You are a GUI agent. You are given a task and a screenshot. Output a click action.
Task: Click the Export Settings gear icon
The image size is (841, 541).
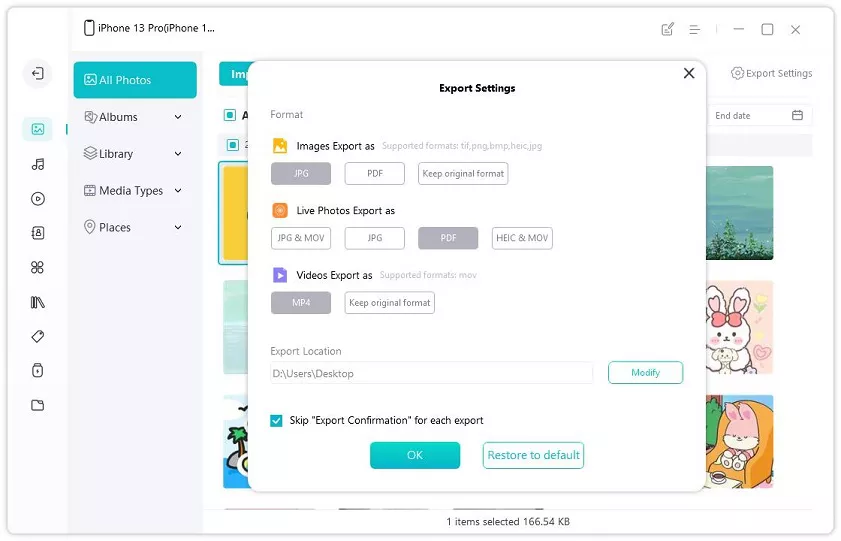tap(737, 73)
